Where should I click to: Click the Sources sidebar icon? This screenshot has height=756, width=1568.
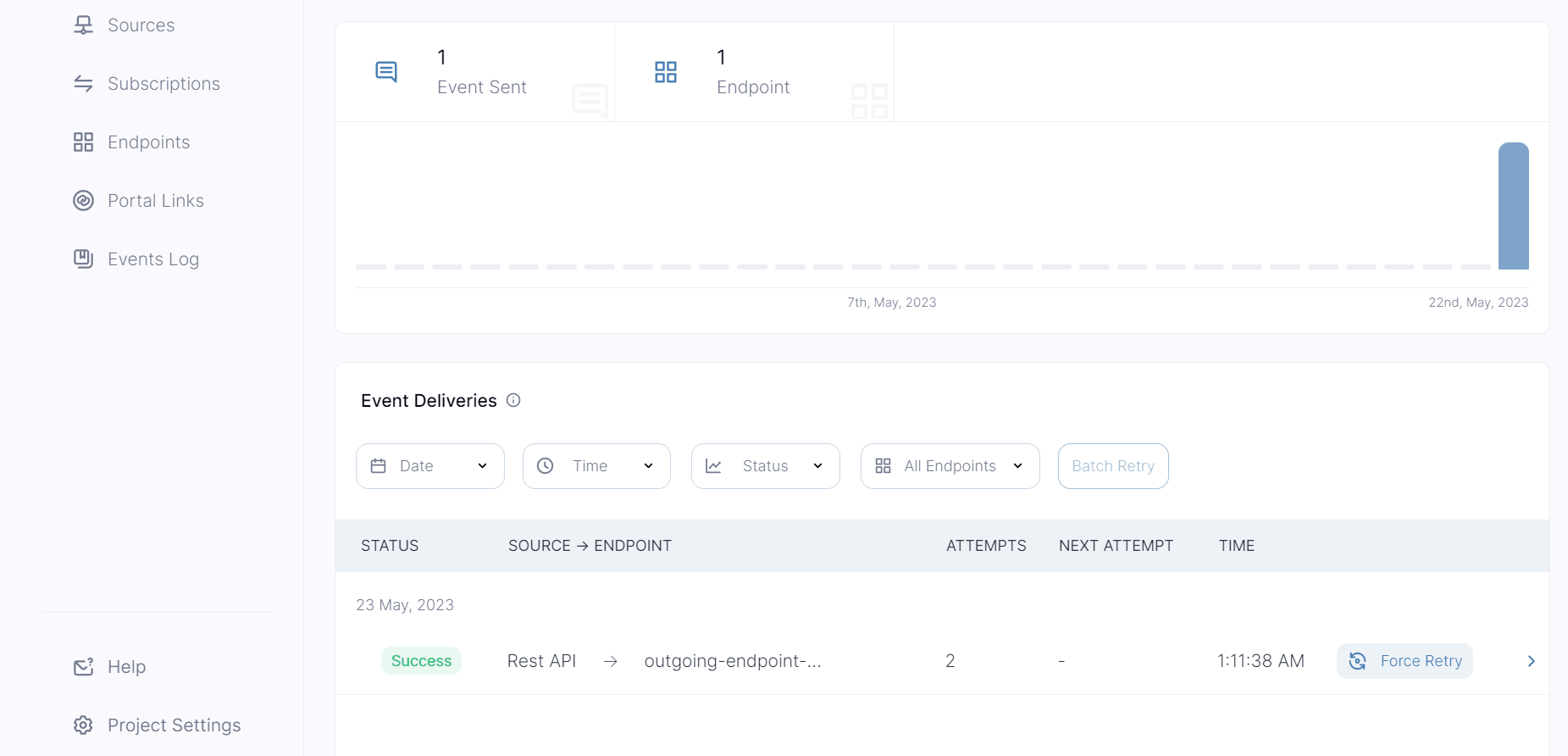(83, 25)
